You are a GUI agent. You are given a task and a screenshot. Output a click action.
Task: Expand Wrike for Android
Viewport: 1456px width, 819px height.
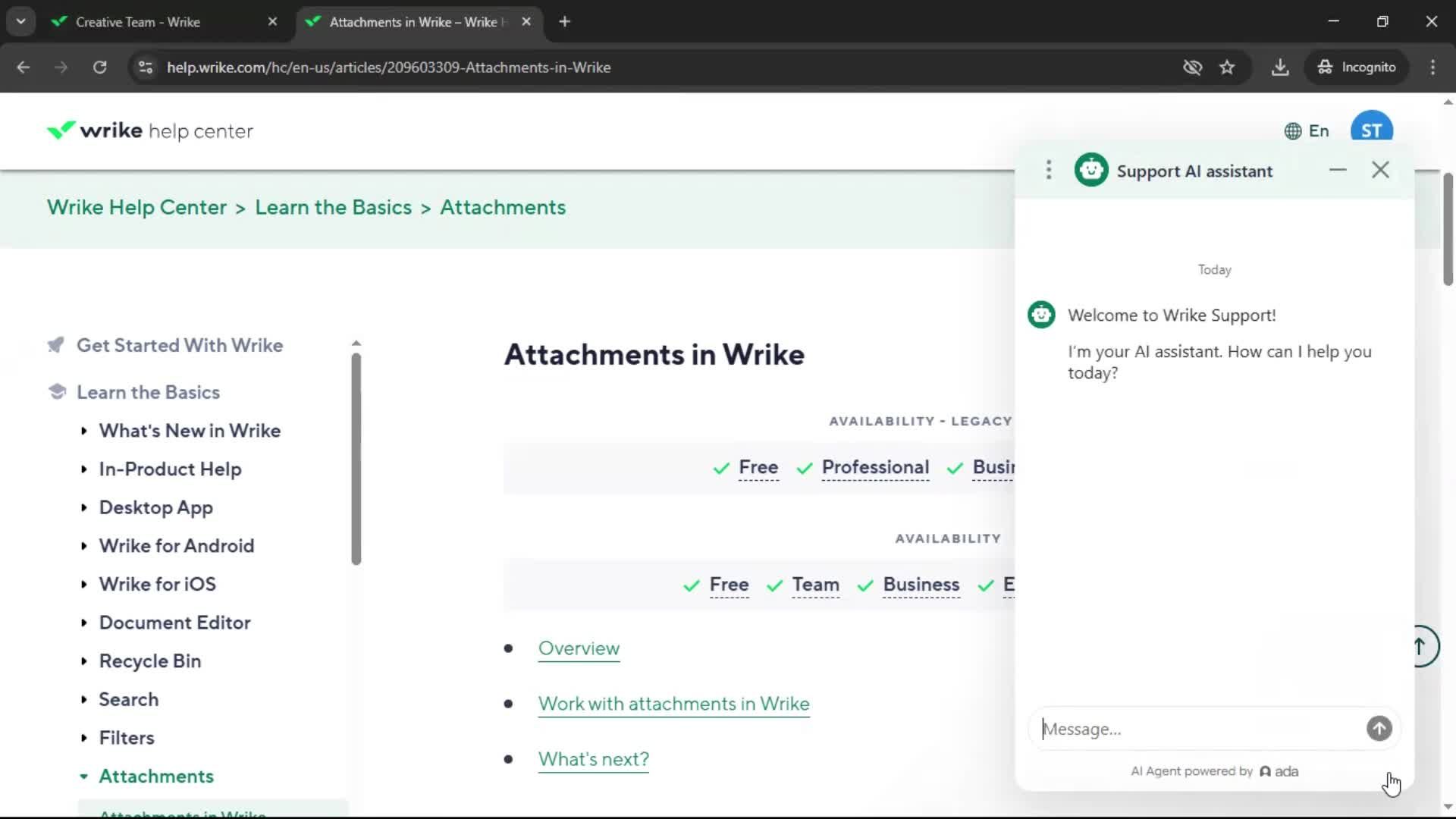click(176, 546)
